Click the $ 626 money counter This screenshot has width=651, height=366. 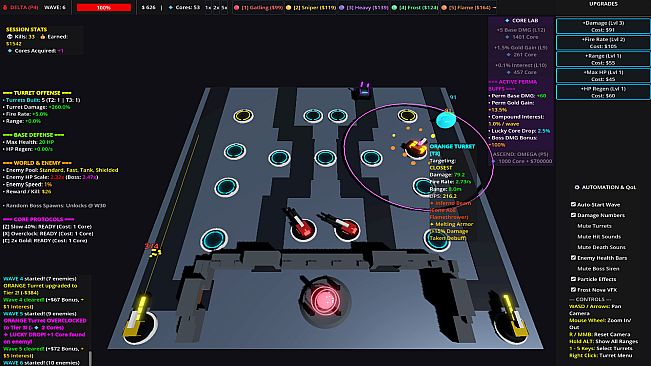(x=148, y=7)
